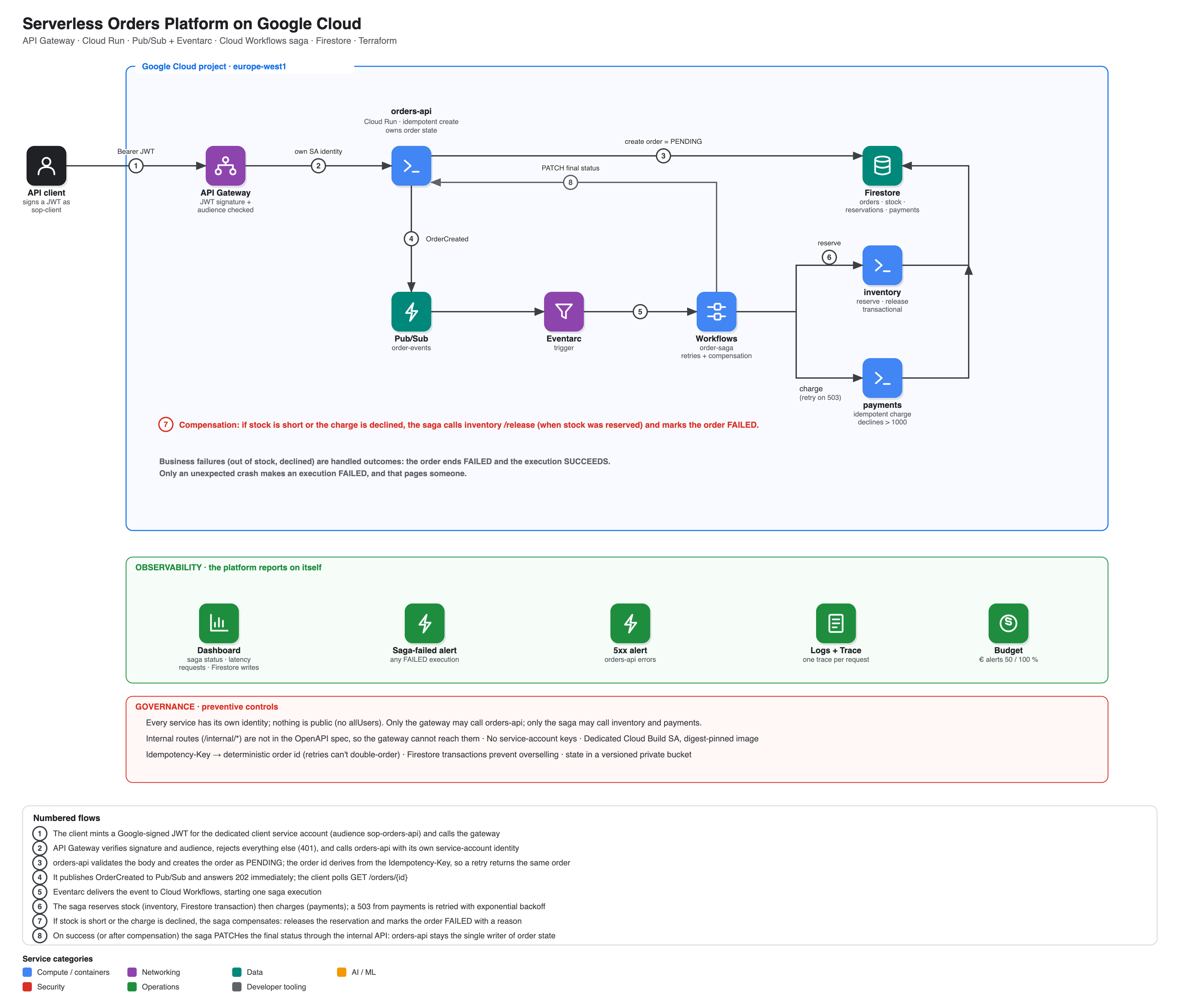Select the Data teal legend swatch
The height and width of the screenshot is (1008, 1181).
point(237,972)
